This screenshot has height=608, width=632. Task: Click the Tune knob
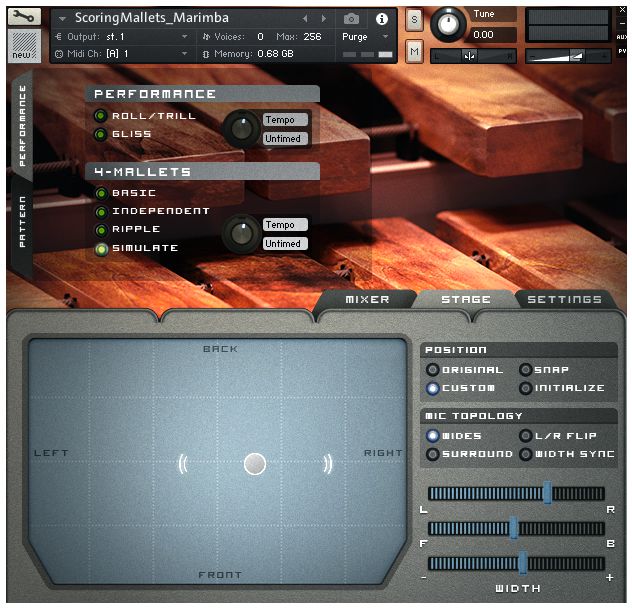tap(448, 24)
